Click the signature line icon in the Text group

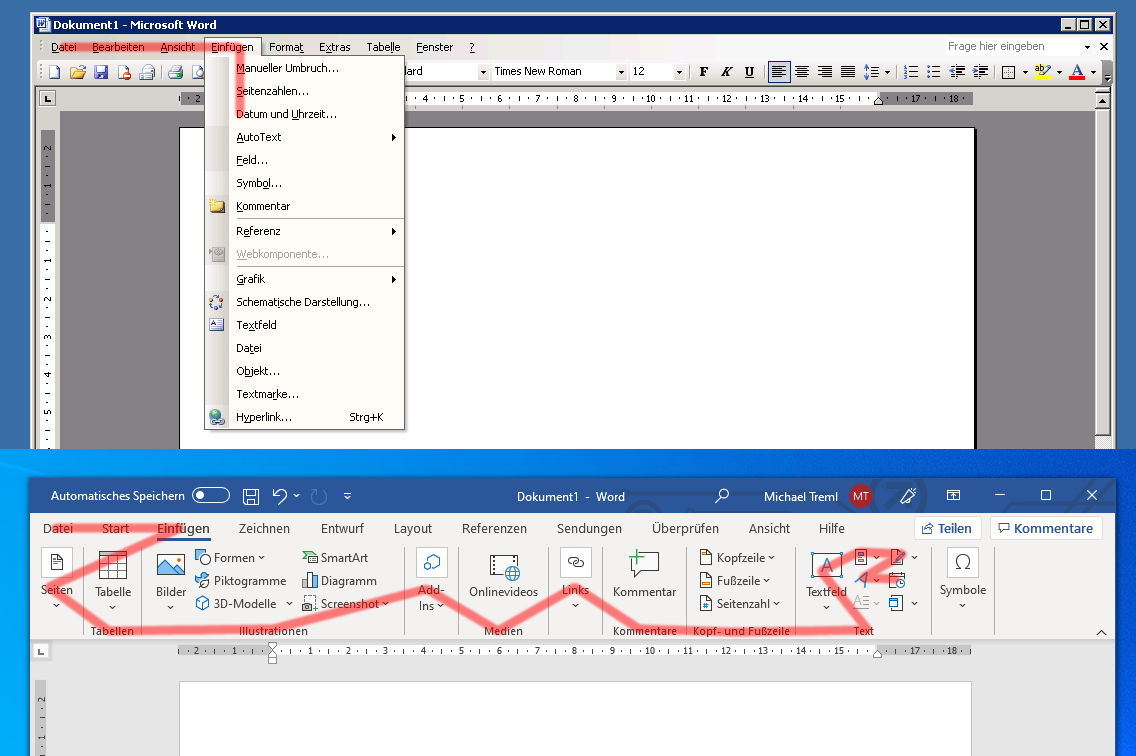pos(897,557)
